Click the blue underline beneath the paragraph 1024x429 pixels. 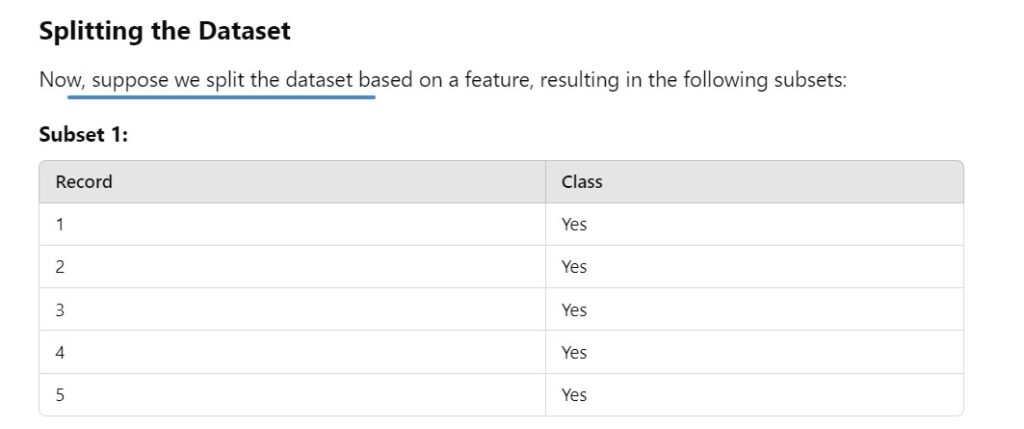221,98
